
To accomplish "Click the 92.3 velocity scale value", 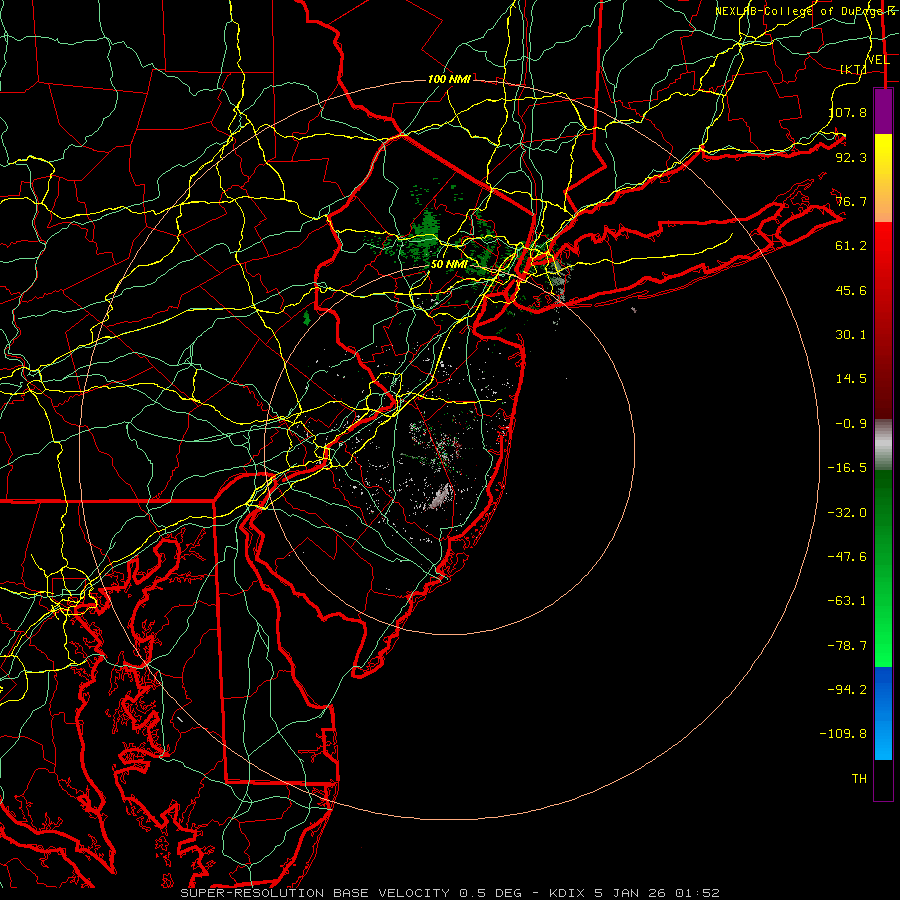I will [x=851, y=157].
